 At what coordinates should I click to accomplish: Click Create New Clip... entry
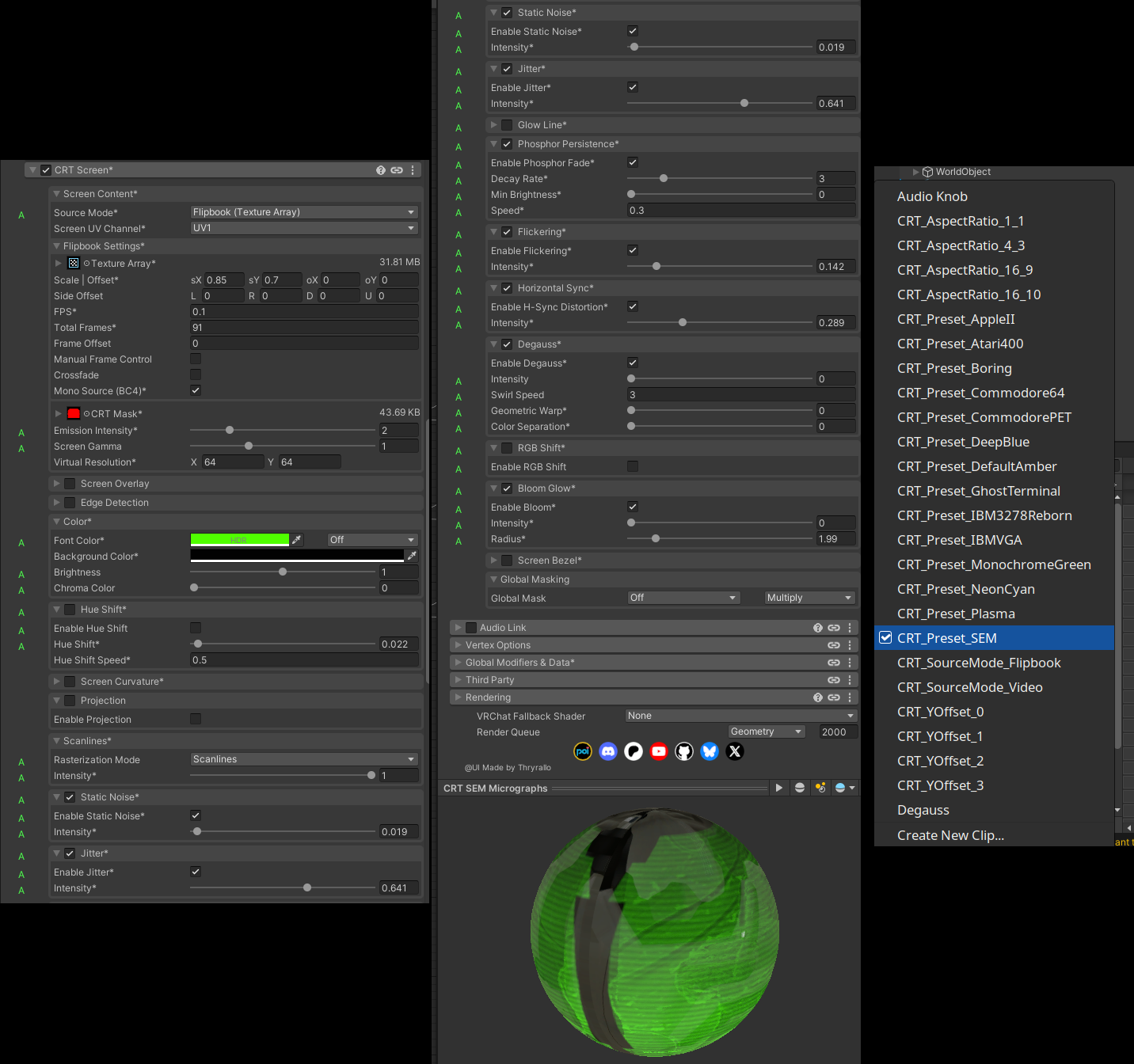click(950, 835)
